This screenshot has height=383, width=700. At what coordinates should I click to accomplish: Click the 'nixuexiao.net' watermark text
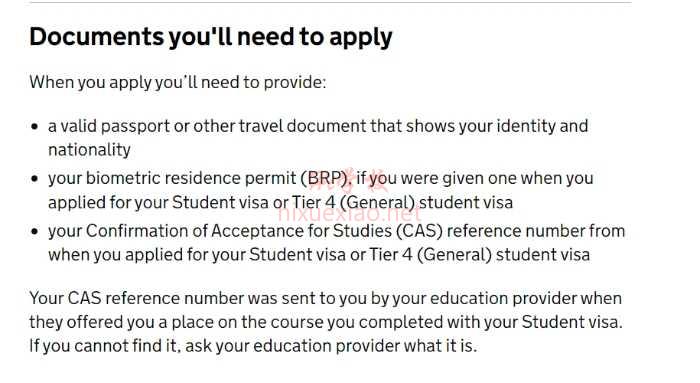[349, 215]
